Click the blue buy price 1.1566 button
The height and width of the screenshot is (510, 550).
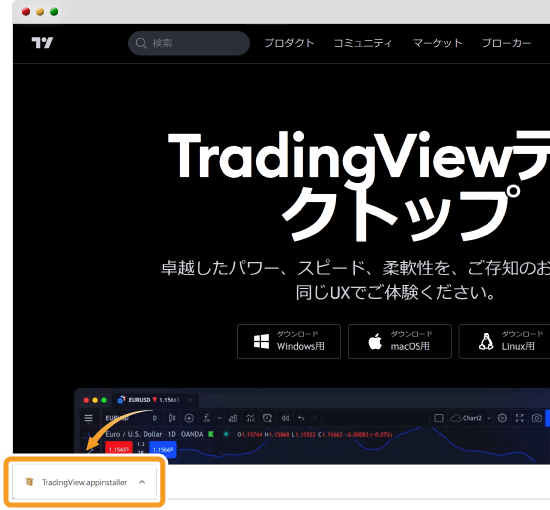[163, 449]
